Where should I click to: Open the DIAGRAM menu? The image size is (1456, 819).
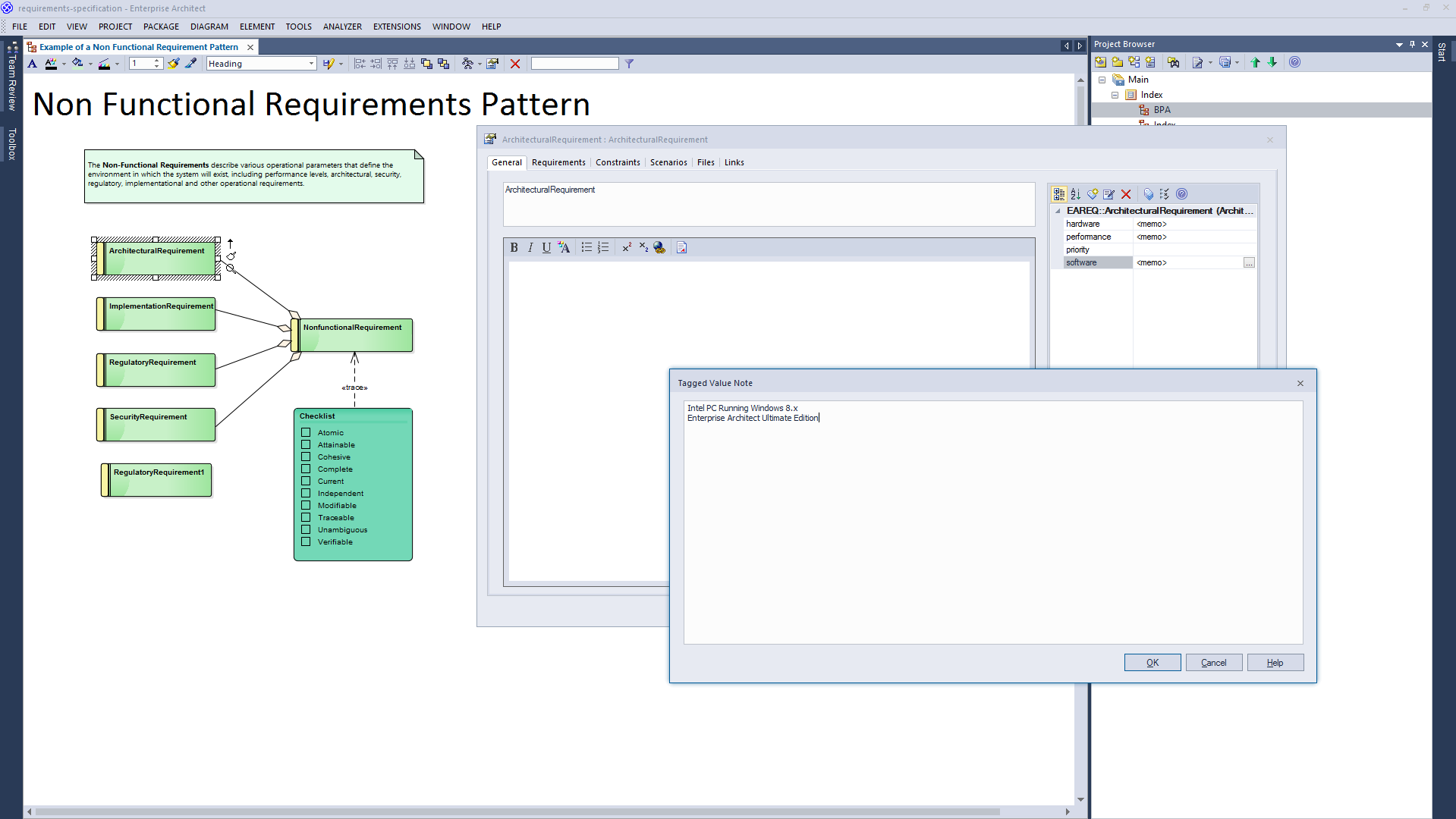click(209, 27)
